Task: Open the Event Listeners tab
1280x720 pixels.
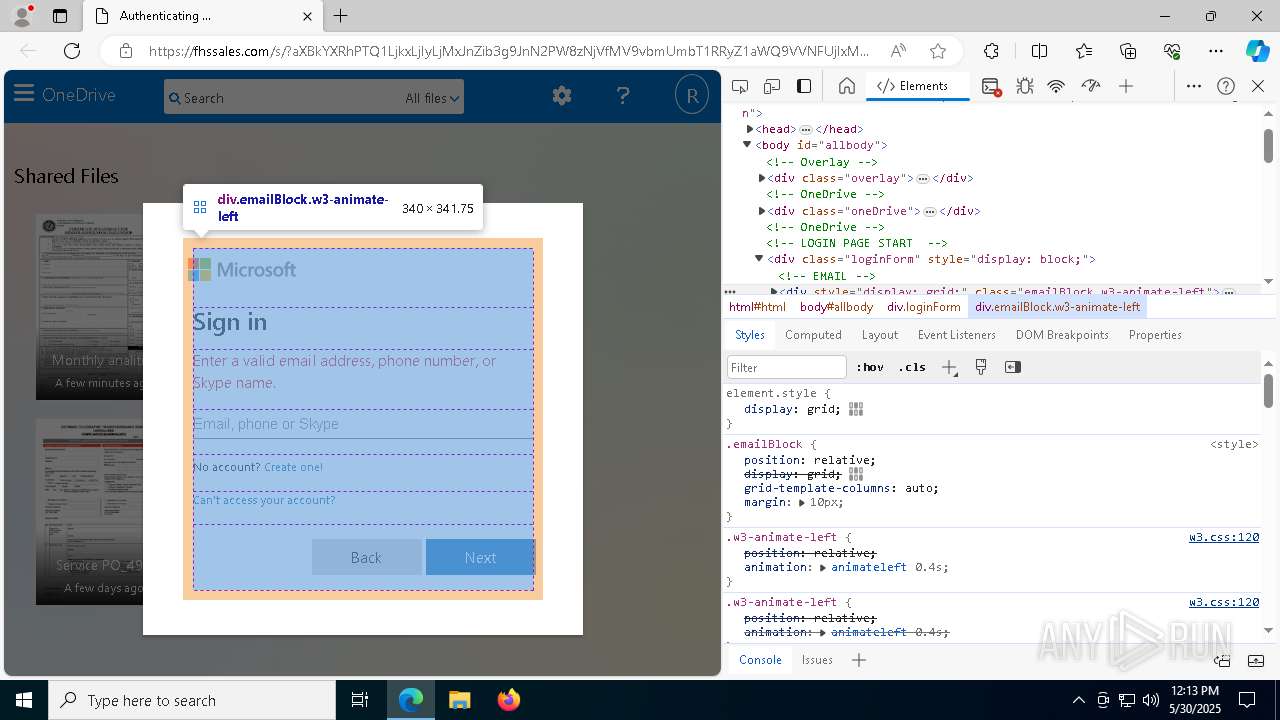Action: [x=957, y=335]
